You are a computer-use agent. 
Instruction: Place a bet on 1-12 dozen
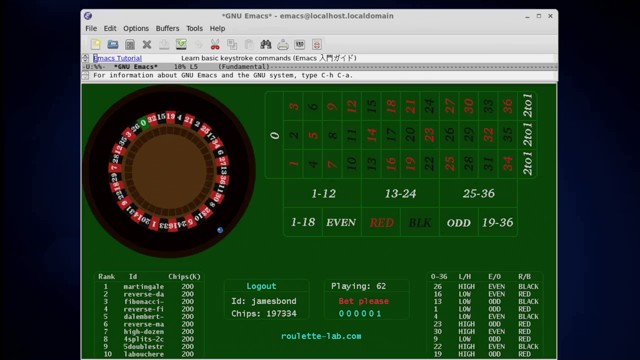[x=323, y=193]
